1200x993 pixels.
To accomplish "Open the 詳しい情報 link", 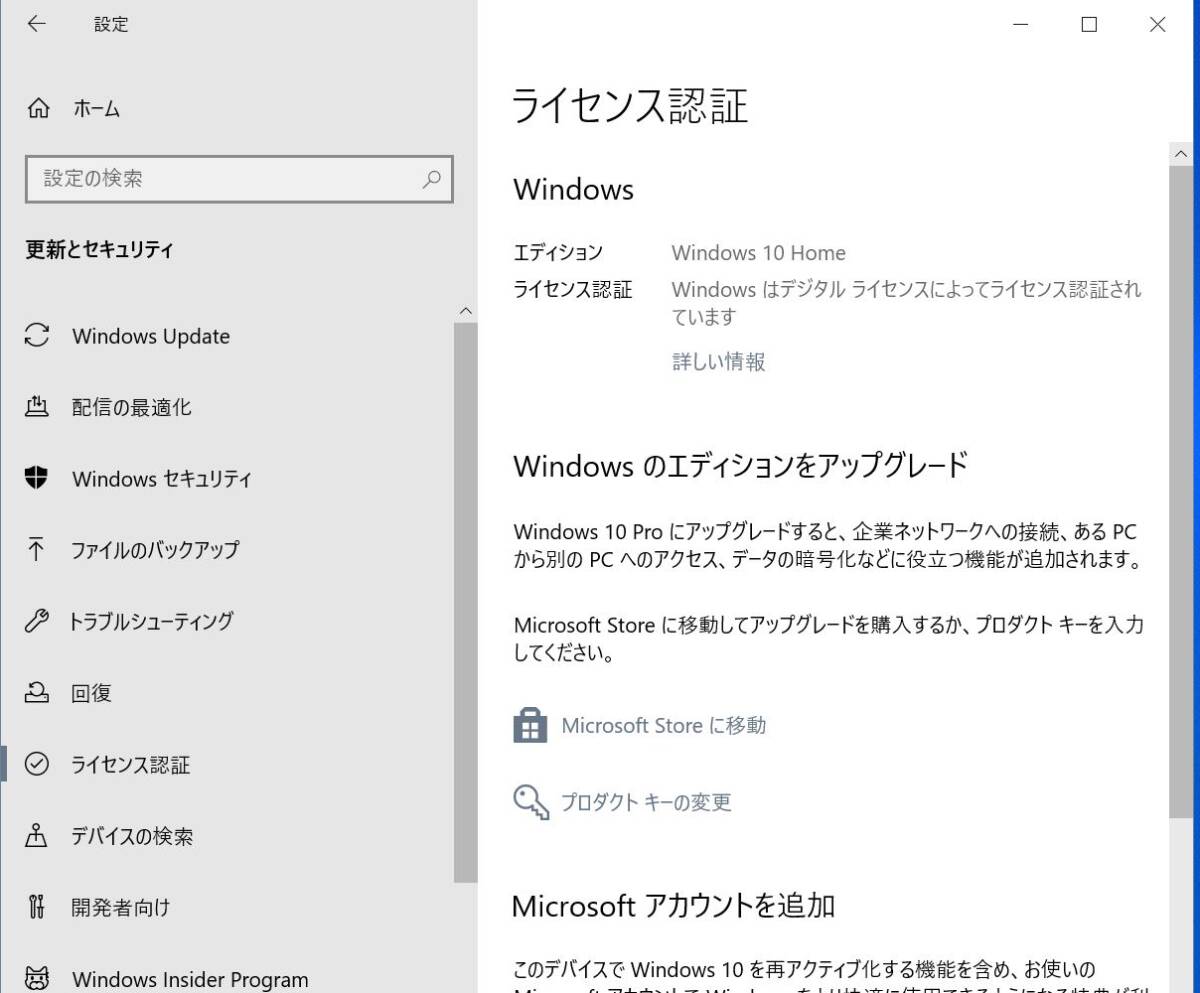I will pyautogui.click(x=718, y=361).
